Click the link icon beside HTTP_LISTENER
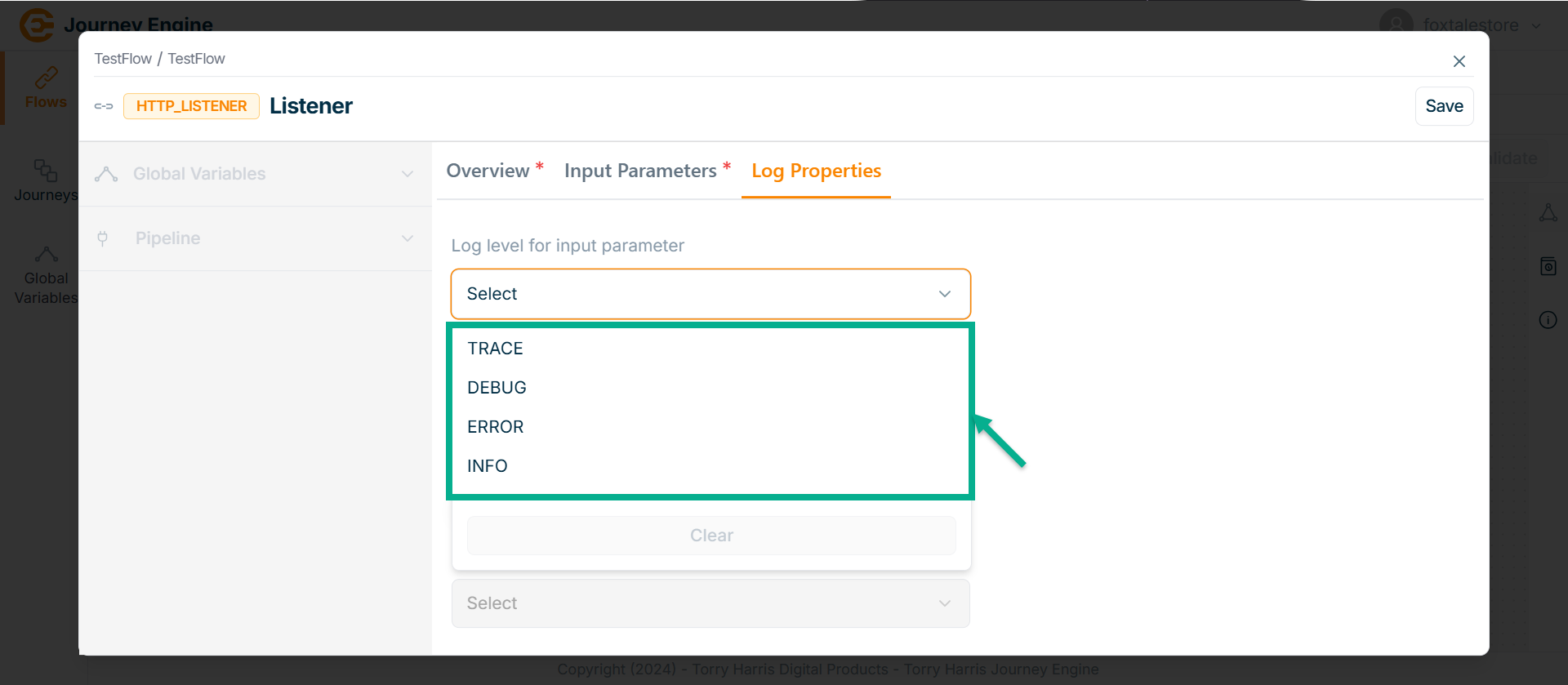1568x685 pixels. pos(104,106)
